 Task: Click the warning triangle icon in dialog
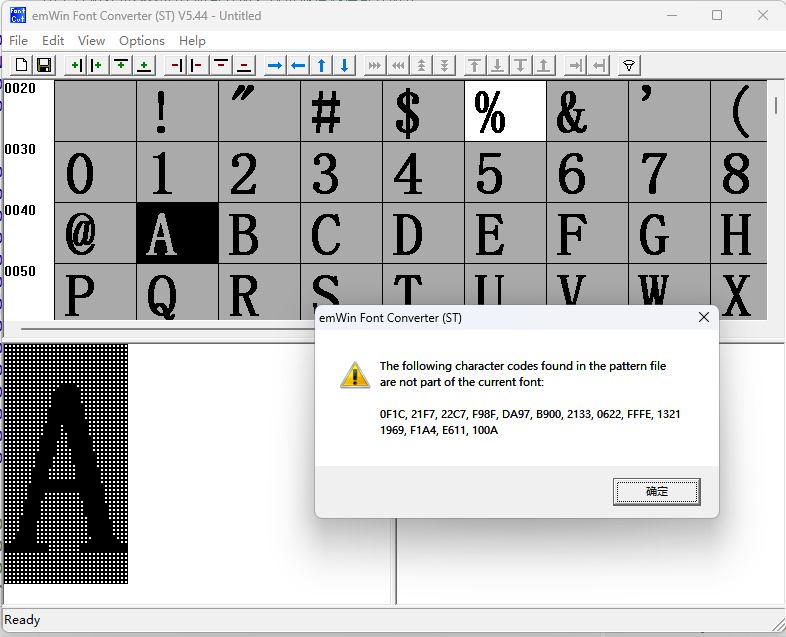(355, 375)
